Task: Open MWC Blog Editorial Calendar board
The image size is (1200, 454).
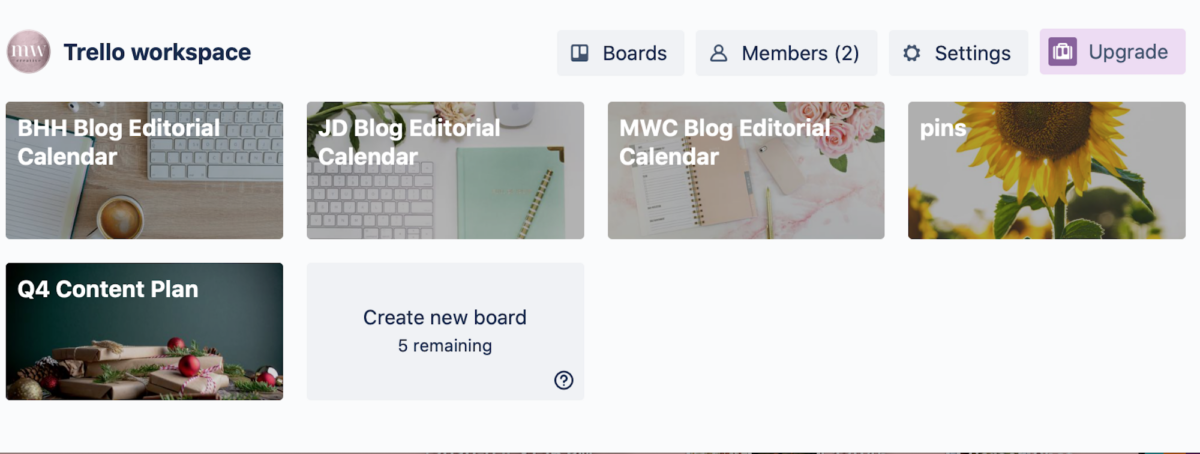Action: pyautogui.click(x=746, y=170)
